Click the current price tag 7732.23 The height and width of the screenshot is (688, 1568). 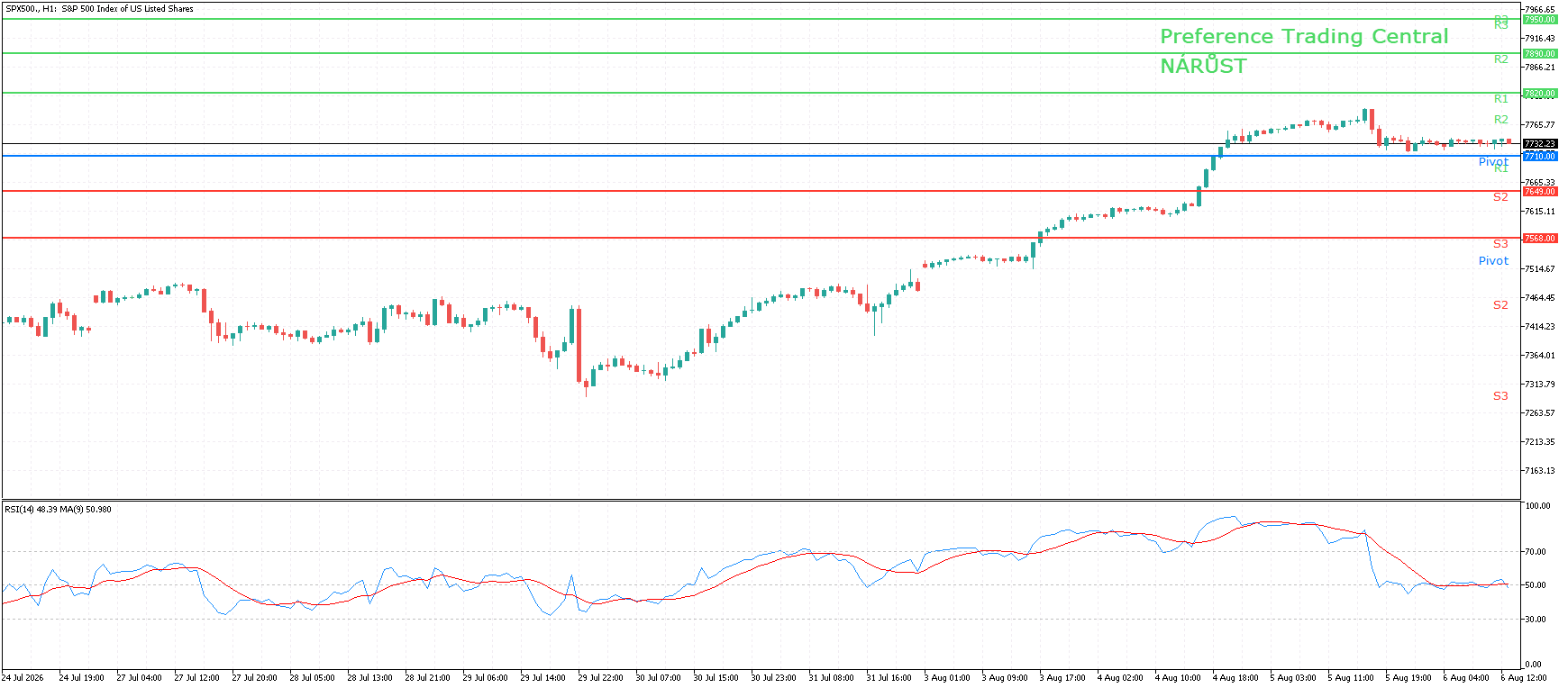[x=1539, y=144]
